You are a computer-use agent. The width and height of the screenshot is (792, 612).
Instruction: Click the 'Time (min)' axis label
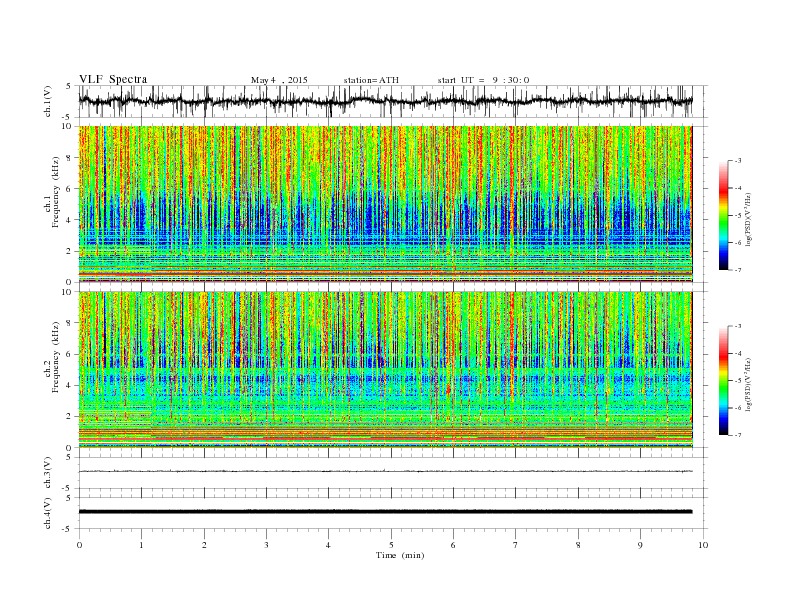point(400,555)
